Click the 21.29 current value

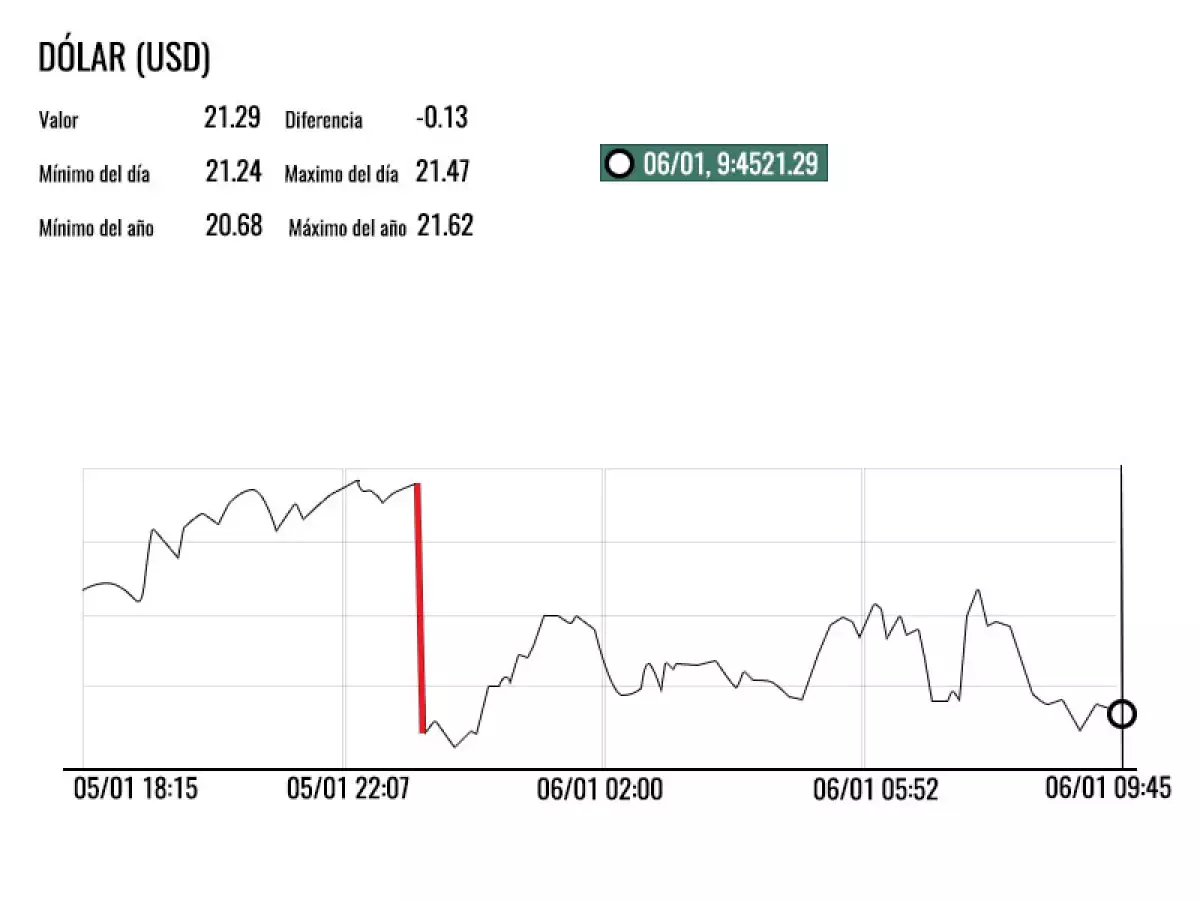pyautogui.click(x=232, y=118)
